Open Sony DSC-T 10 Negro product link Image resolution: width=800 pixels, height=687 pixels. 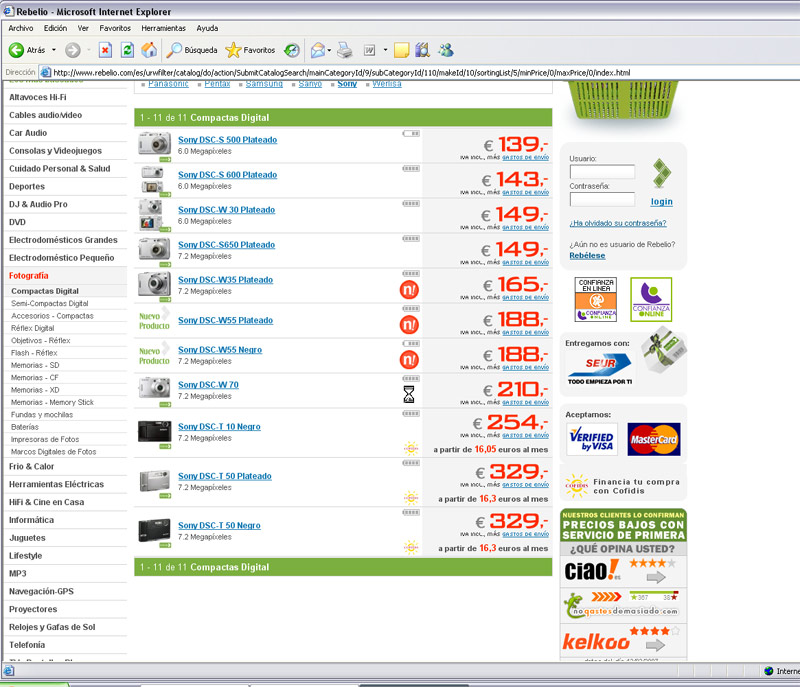219,426
